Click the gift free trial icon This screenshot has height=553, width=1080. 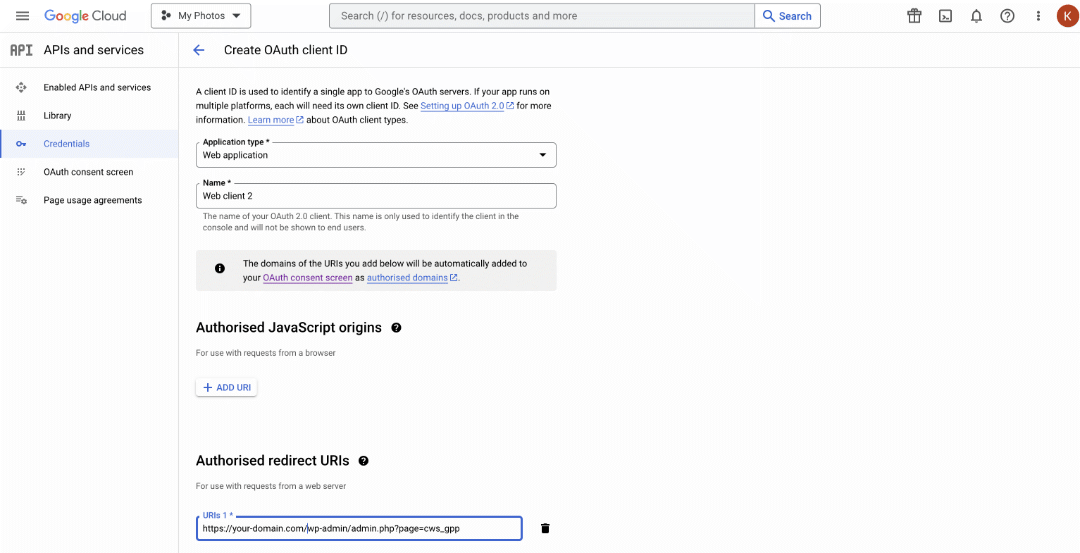pos(914,16)
